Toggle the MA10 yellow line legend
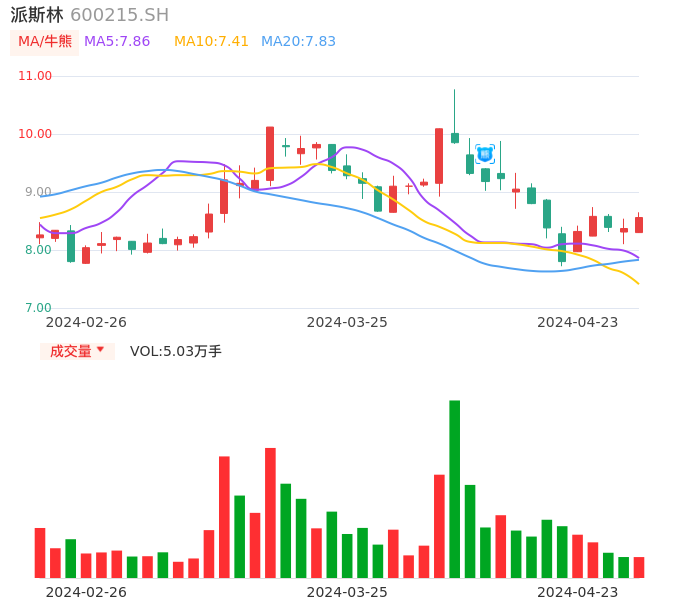The image size is (686, 606). [211, 42]
